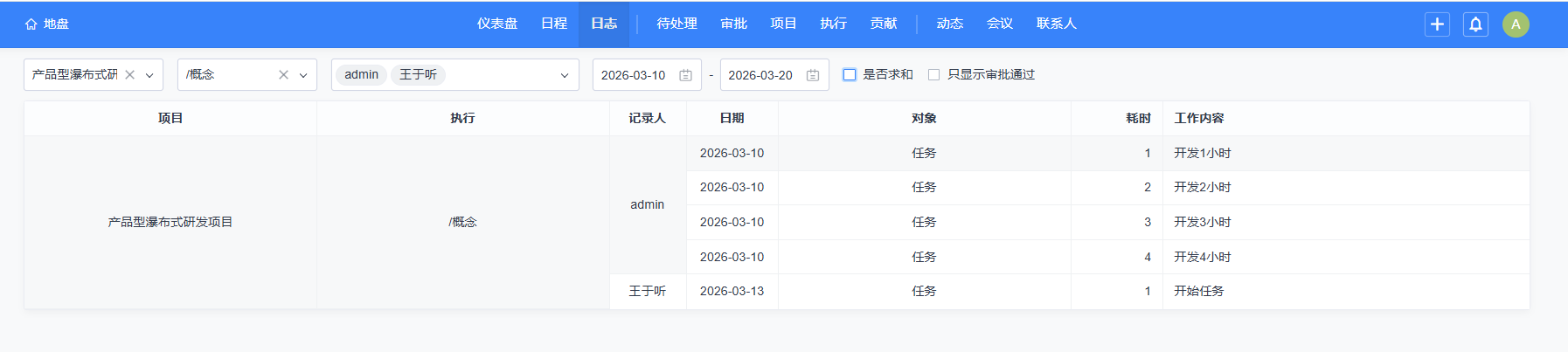Check the 只显示审批通过 checkbox
The image size is (1568, 352).
click(x=933, y=75)
